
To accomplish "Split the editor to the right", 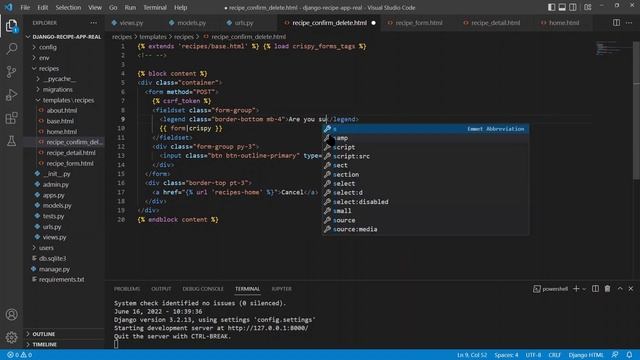I will pos(616,23).
